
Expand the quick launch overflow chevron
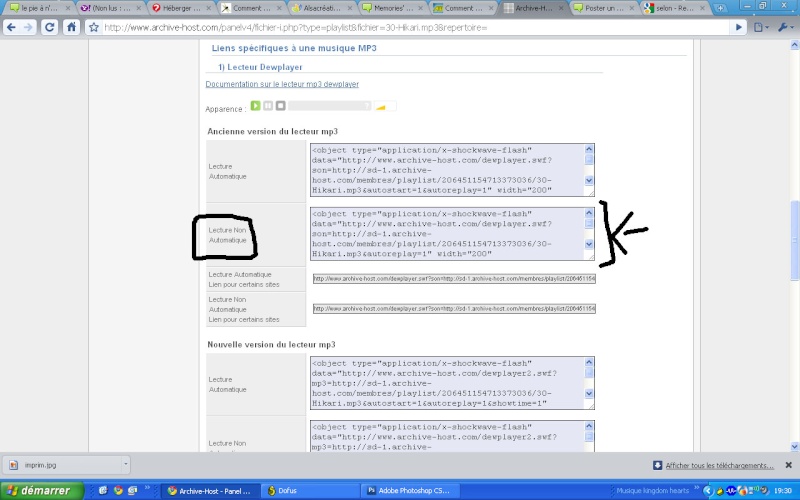click(x=147, y=488)
